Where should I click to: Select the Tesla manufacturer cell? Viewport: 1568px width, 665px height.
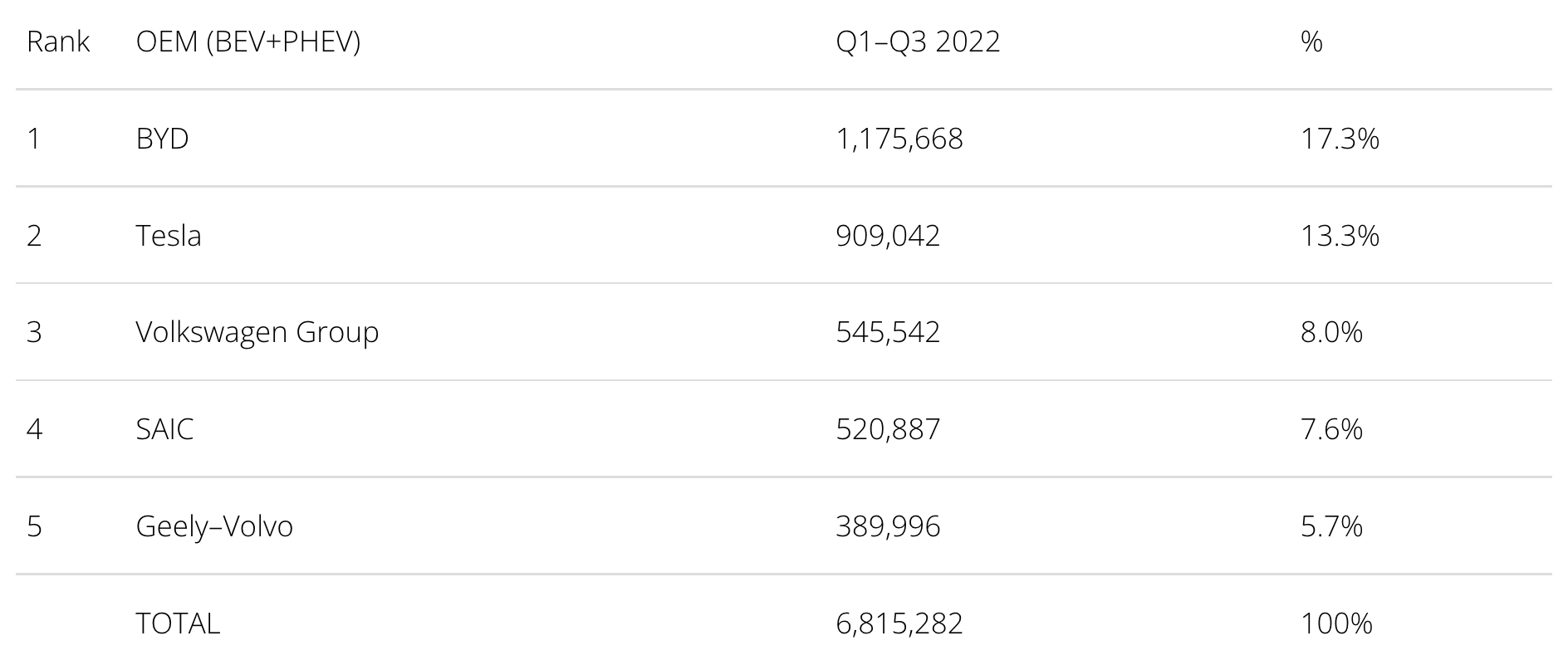click(169, 236)
